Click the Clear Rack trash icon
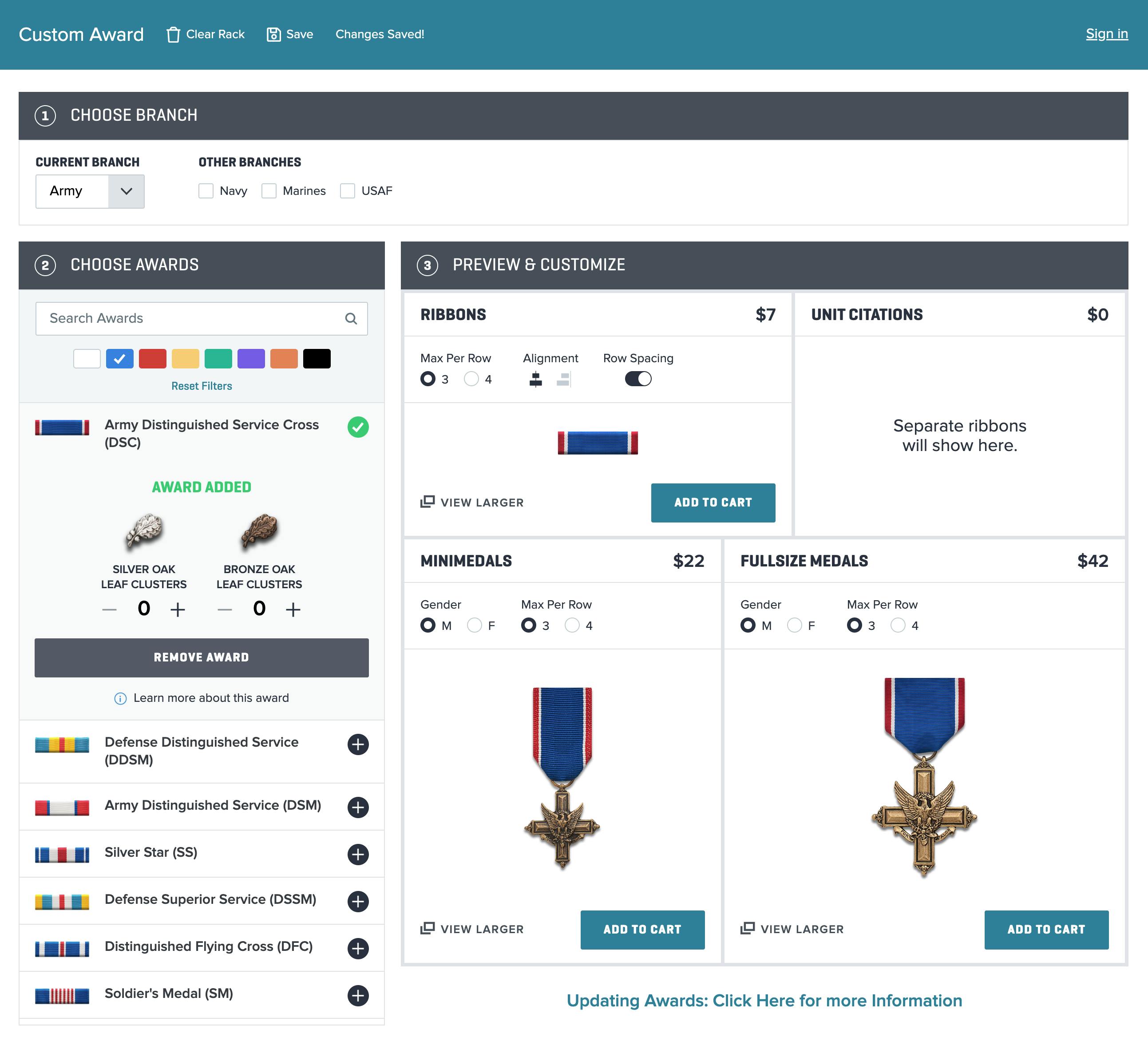 click(173, 34)
